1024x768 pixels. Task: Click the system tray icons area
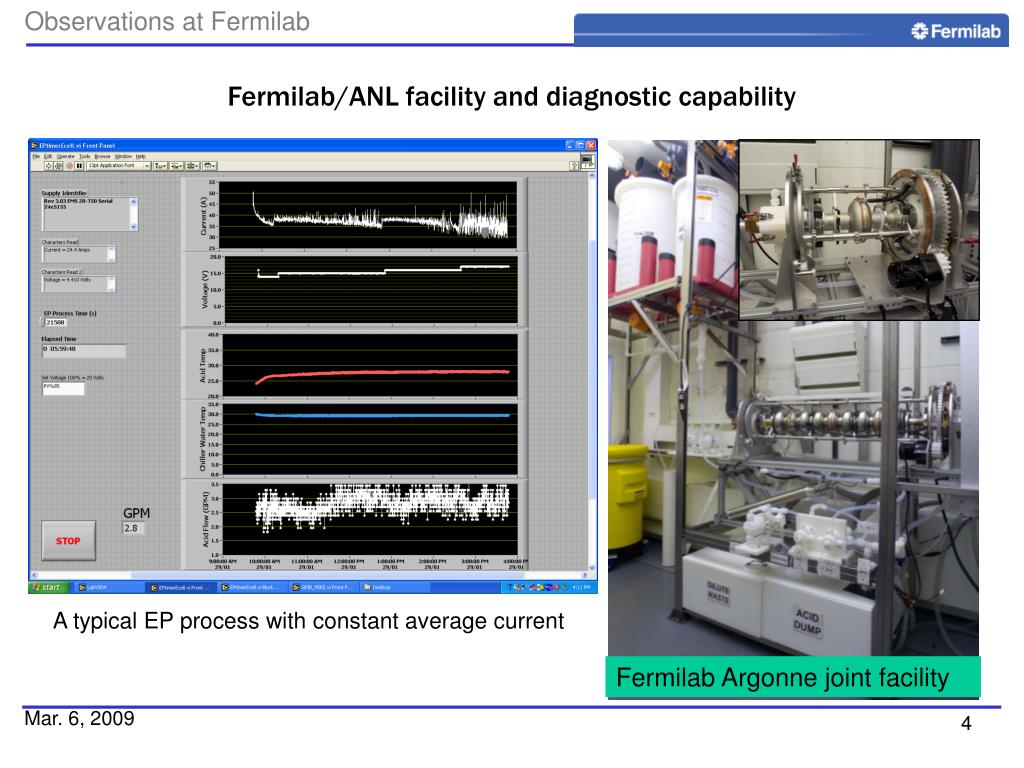(539, 588)
